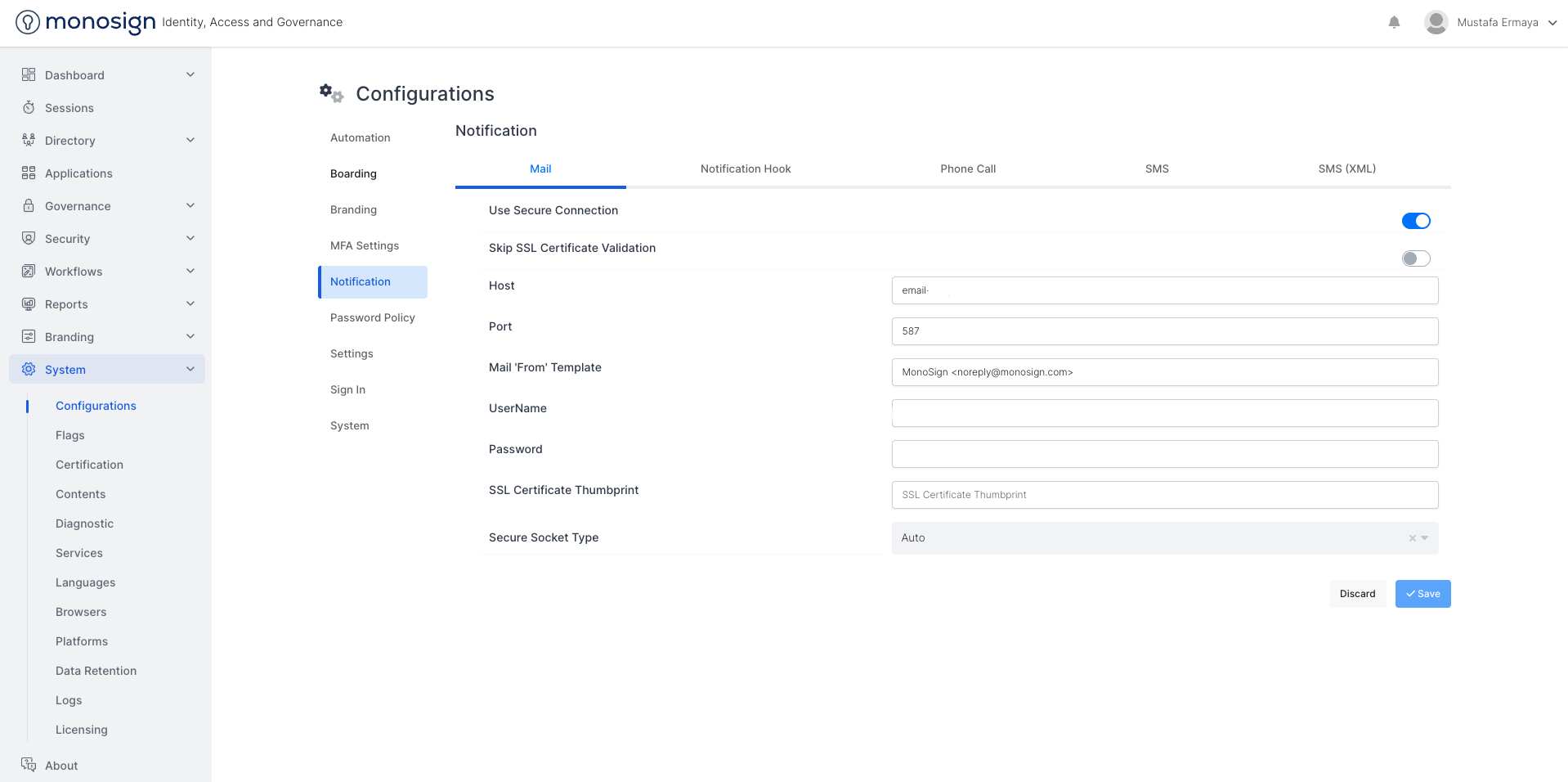1568x782 pixels.
Task: Click the About icon in sidebar
Action: click(x=29, y=765)
